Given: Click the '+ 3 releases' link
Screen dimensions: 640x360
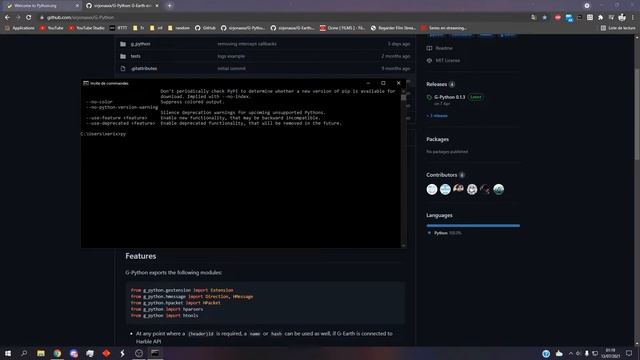Looking at the screenshot, I should point(437,116).
